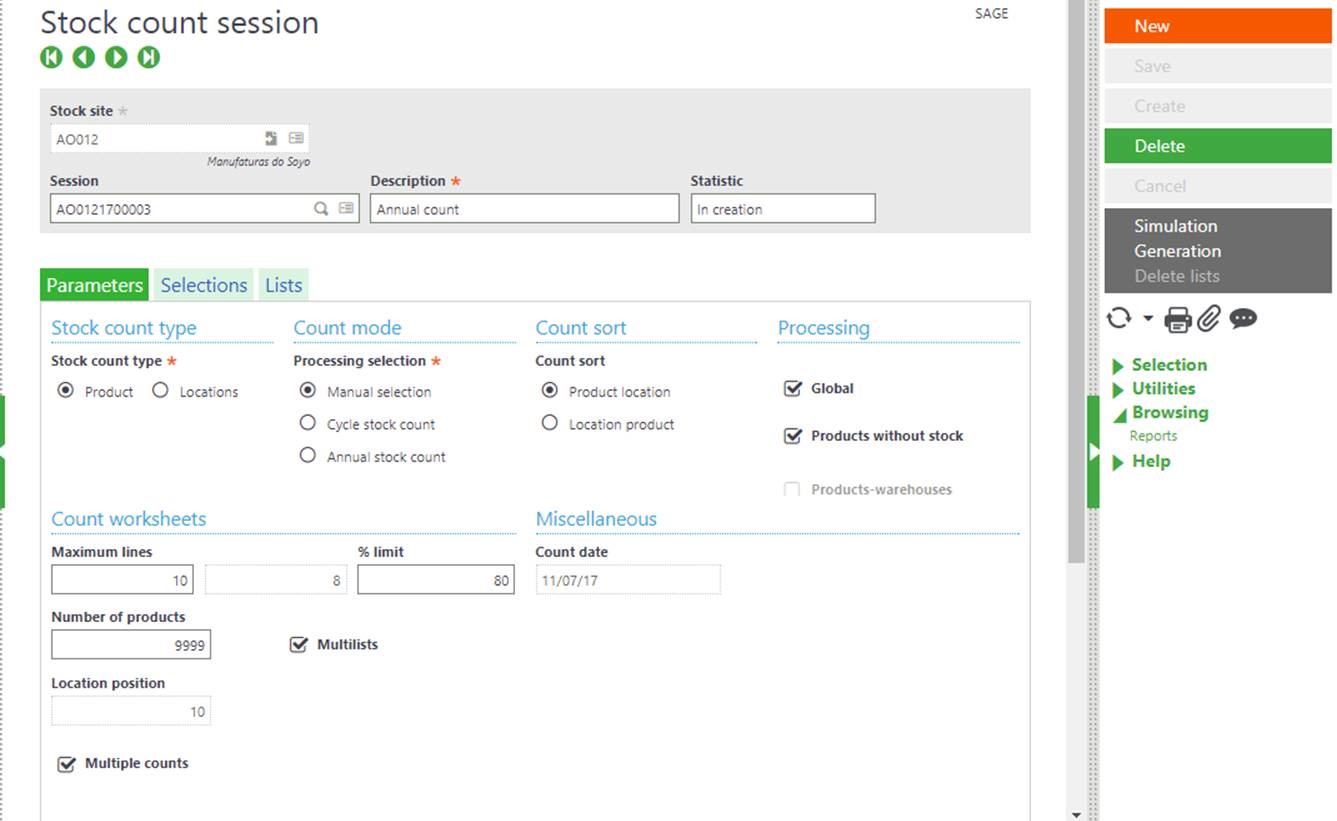This screenshot has width=1337, height=821.
Task: Click the print icon
Action: (x=1177, y=318)
